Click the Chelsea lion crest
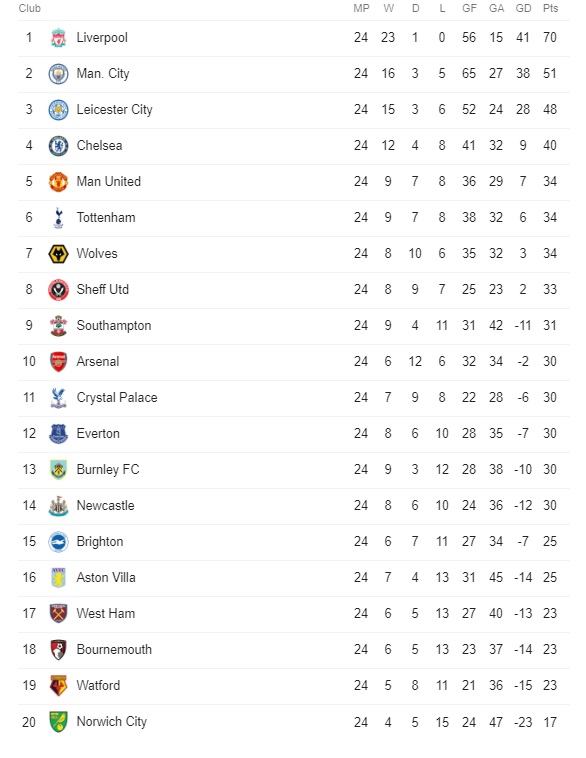 59,146
